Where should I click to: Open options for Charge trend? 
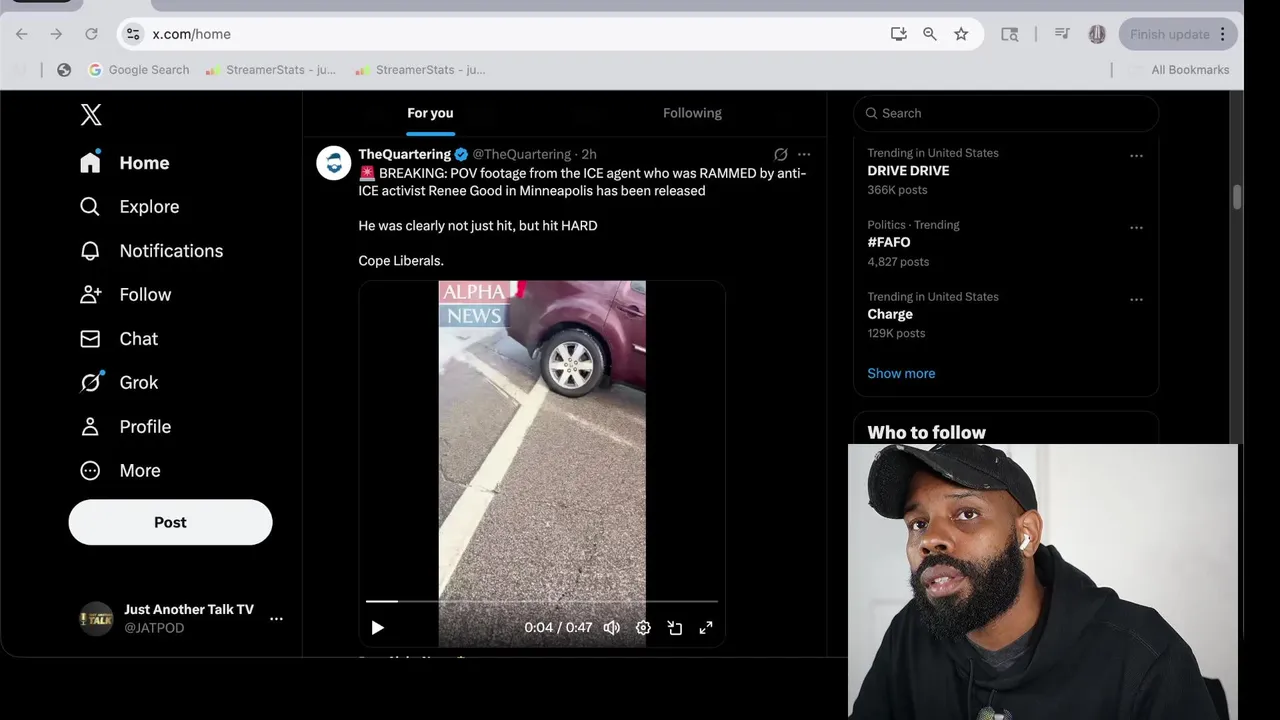click(x=1136, y=299)
